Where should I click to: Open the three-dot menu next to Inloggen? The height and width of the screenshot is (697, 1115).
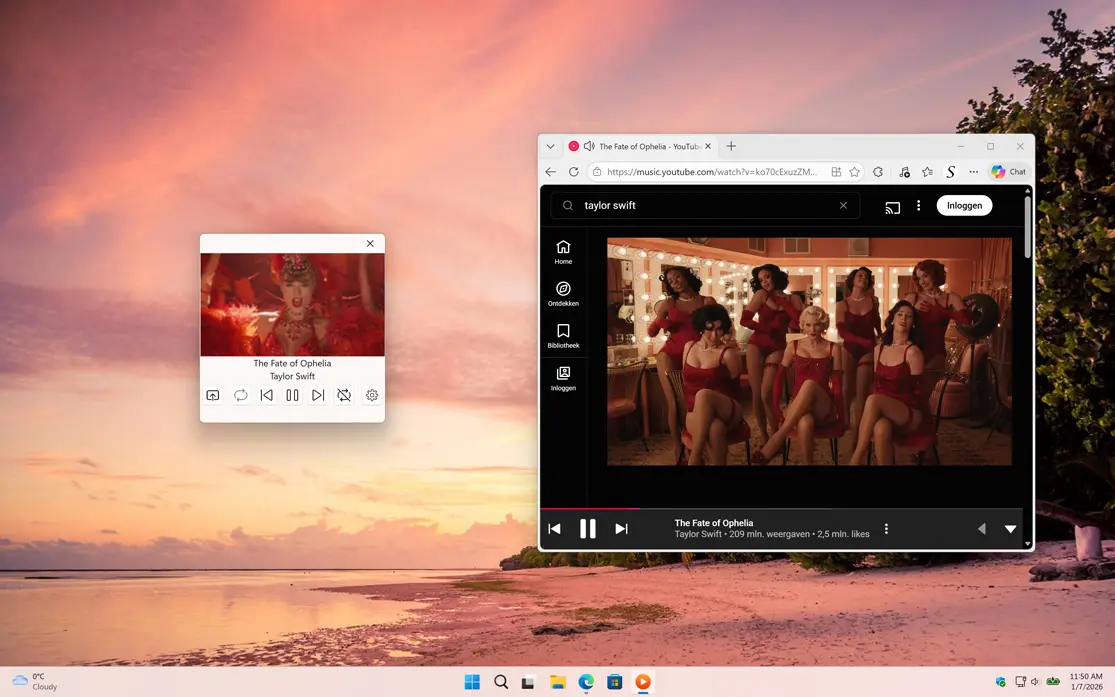pyautogui.click(x=919, y=205)
